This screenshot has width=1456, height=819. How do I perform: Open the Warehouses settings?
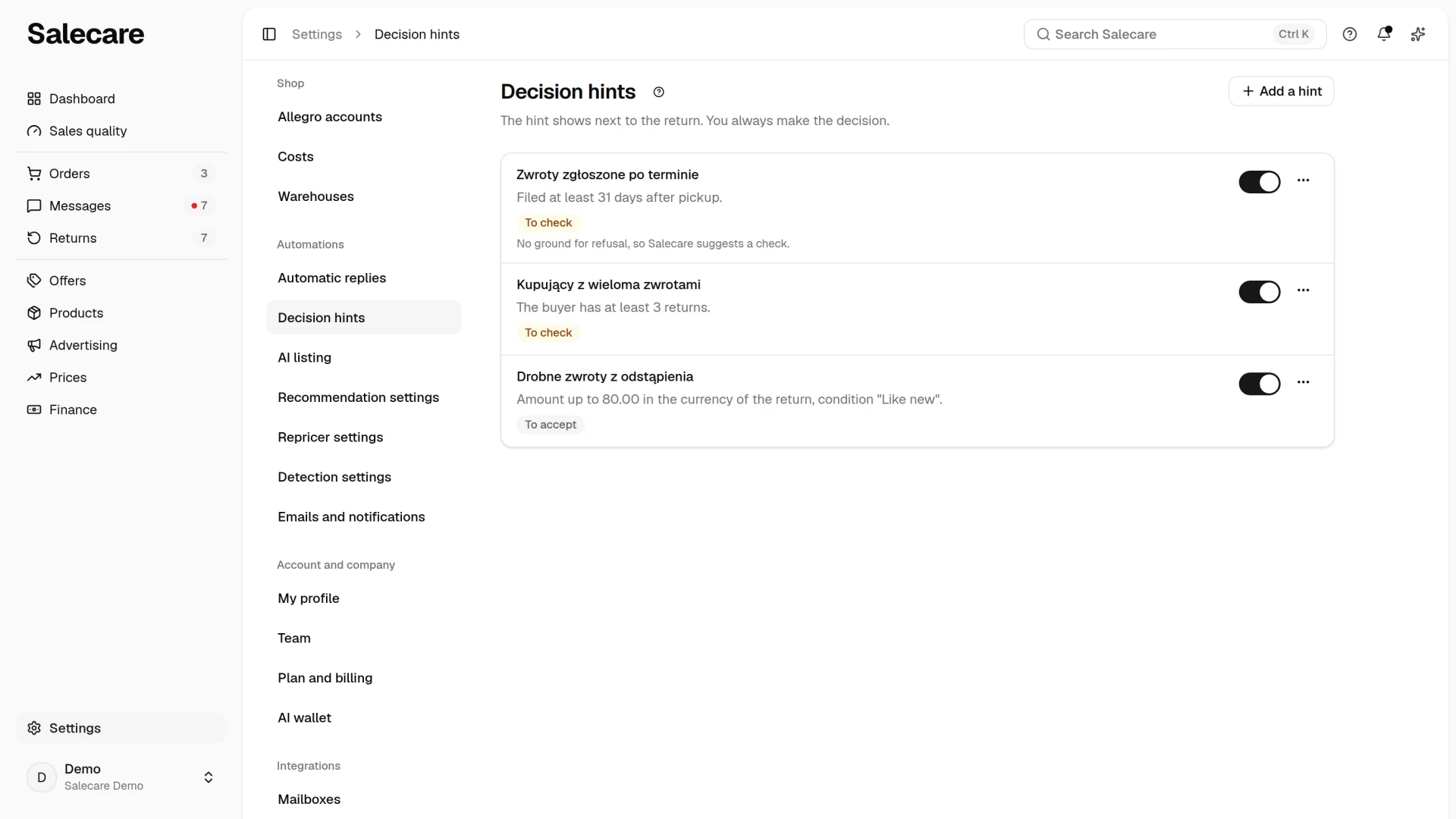coord(363,196)
